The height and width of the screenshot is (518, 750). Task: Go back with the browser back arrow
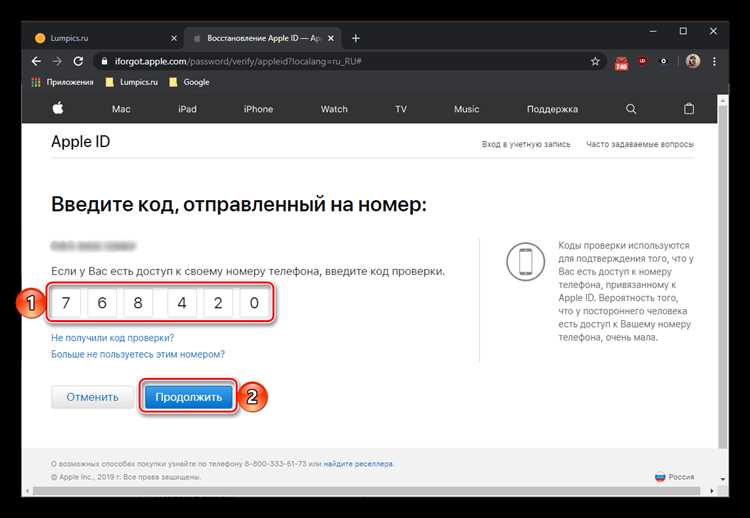pos(36,61)
